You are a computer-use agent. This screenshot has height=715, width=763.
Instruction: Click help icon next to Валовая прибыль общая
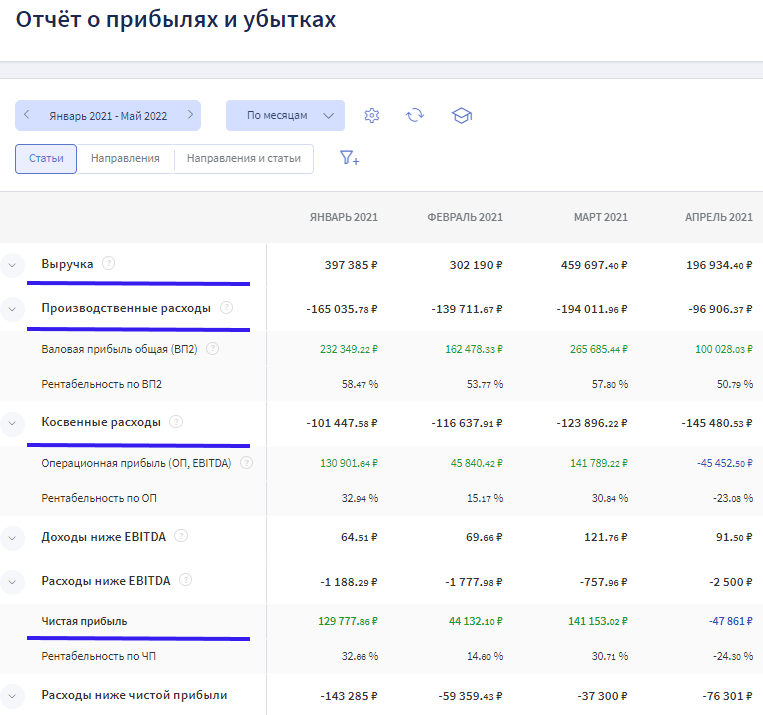pos(212,349)
